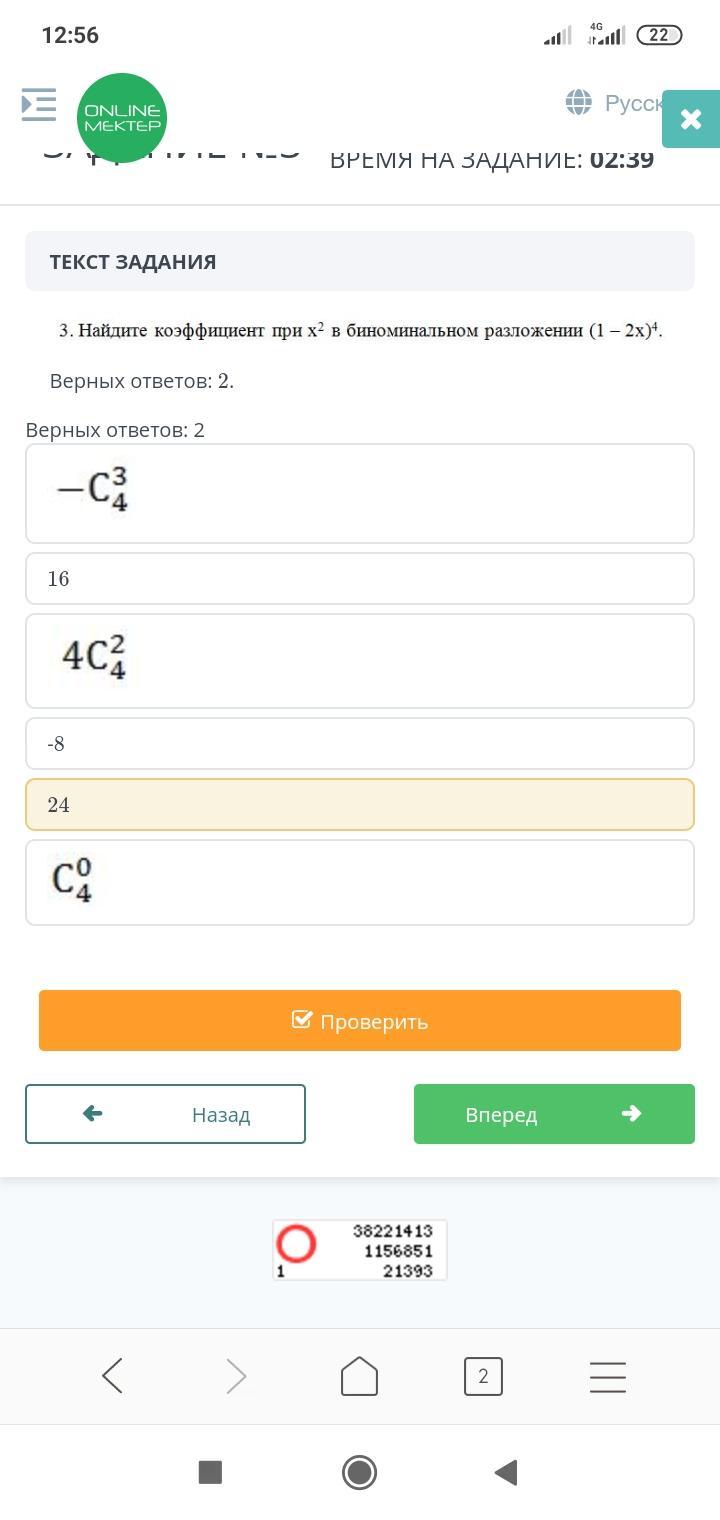Tap the browser forward arrow
Screen dimensions: 720x1520
pos(236,1377)
